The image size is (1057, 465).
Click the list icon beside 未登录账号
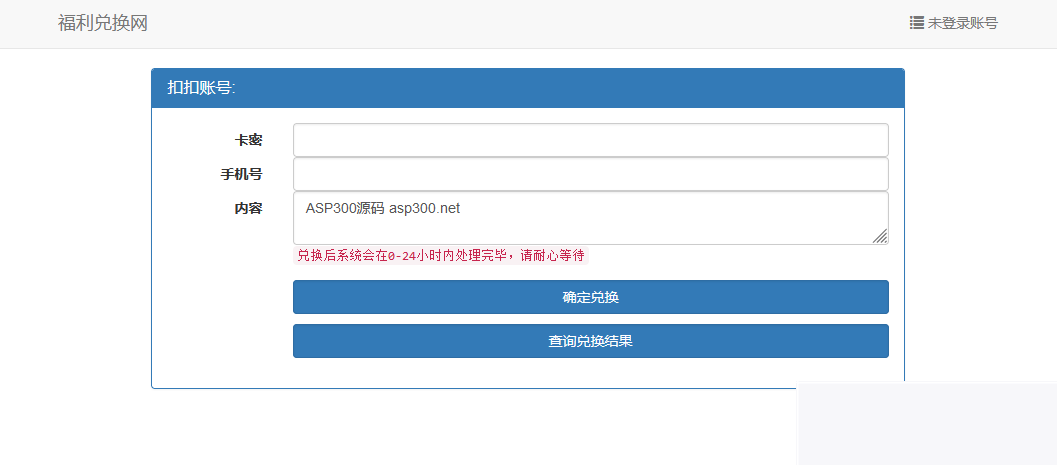tap(916, 23)
